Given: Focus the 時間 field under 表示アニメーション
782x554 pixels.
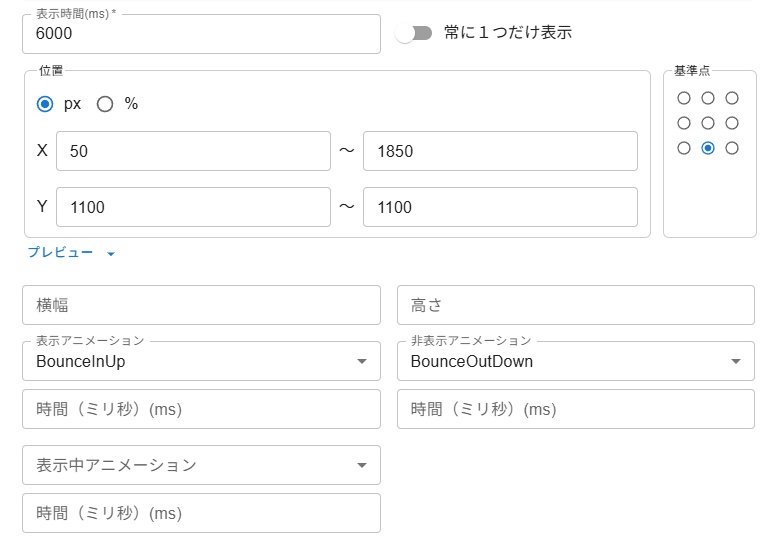Looking at the screenshot, I should (x=201, y=409).
